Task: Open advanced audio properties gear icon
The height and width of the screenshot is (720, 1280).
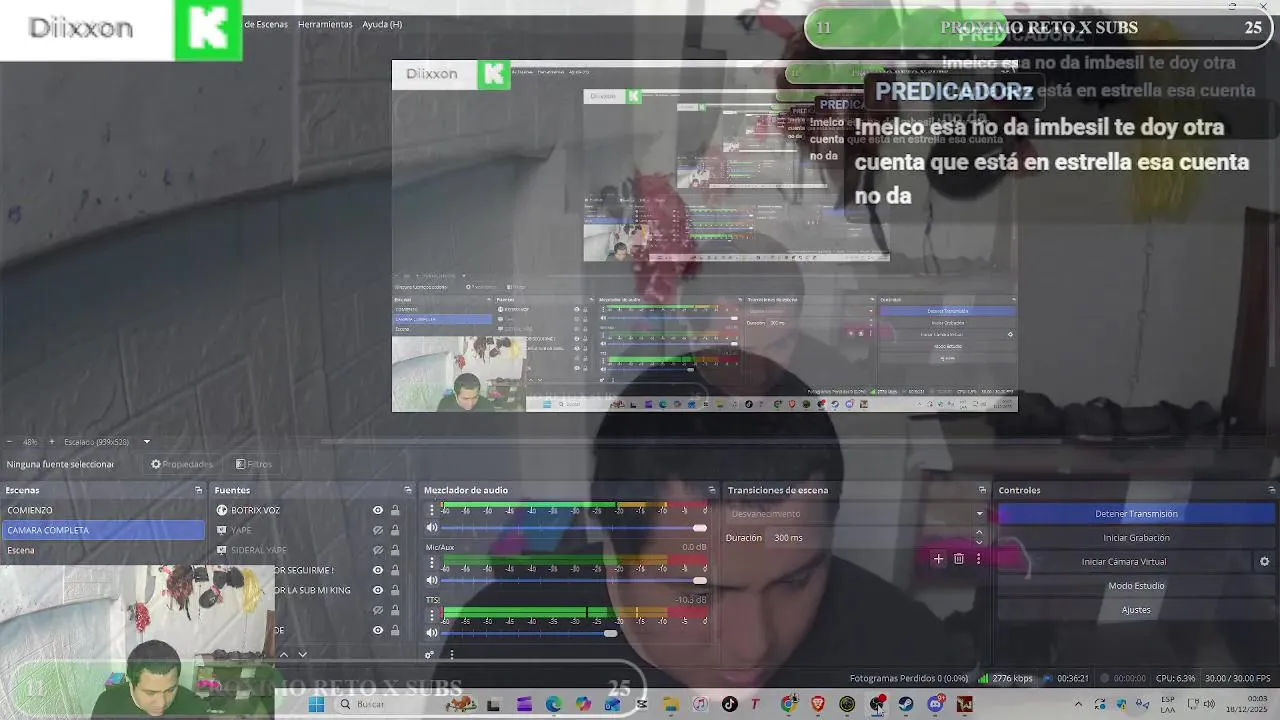Action: point(430,655)
